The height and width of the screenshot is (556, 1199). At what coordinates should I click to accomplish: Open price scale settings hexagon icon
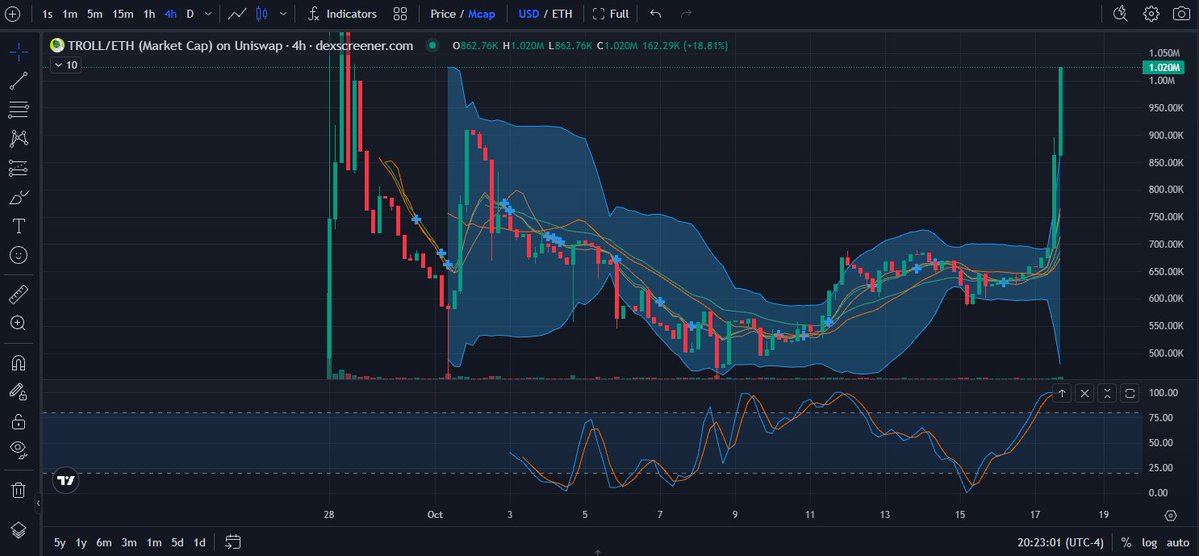point(1171,516)
